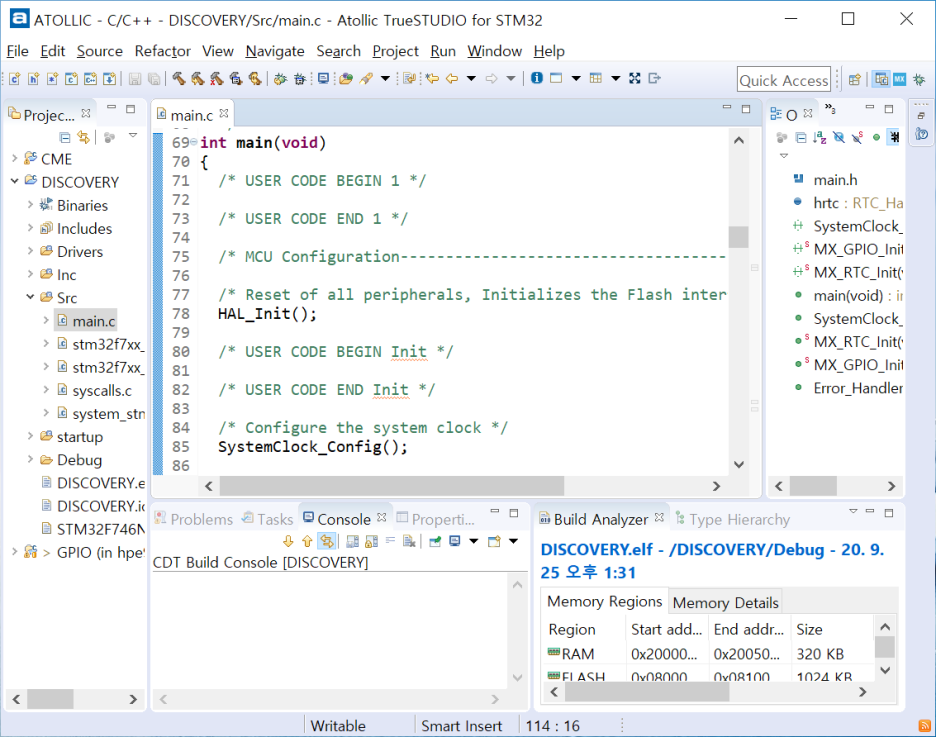Click the Save toolbar icon
The height and width of the screenshot is (737, 936).
coord(135,78)
